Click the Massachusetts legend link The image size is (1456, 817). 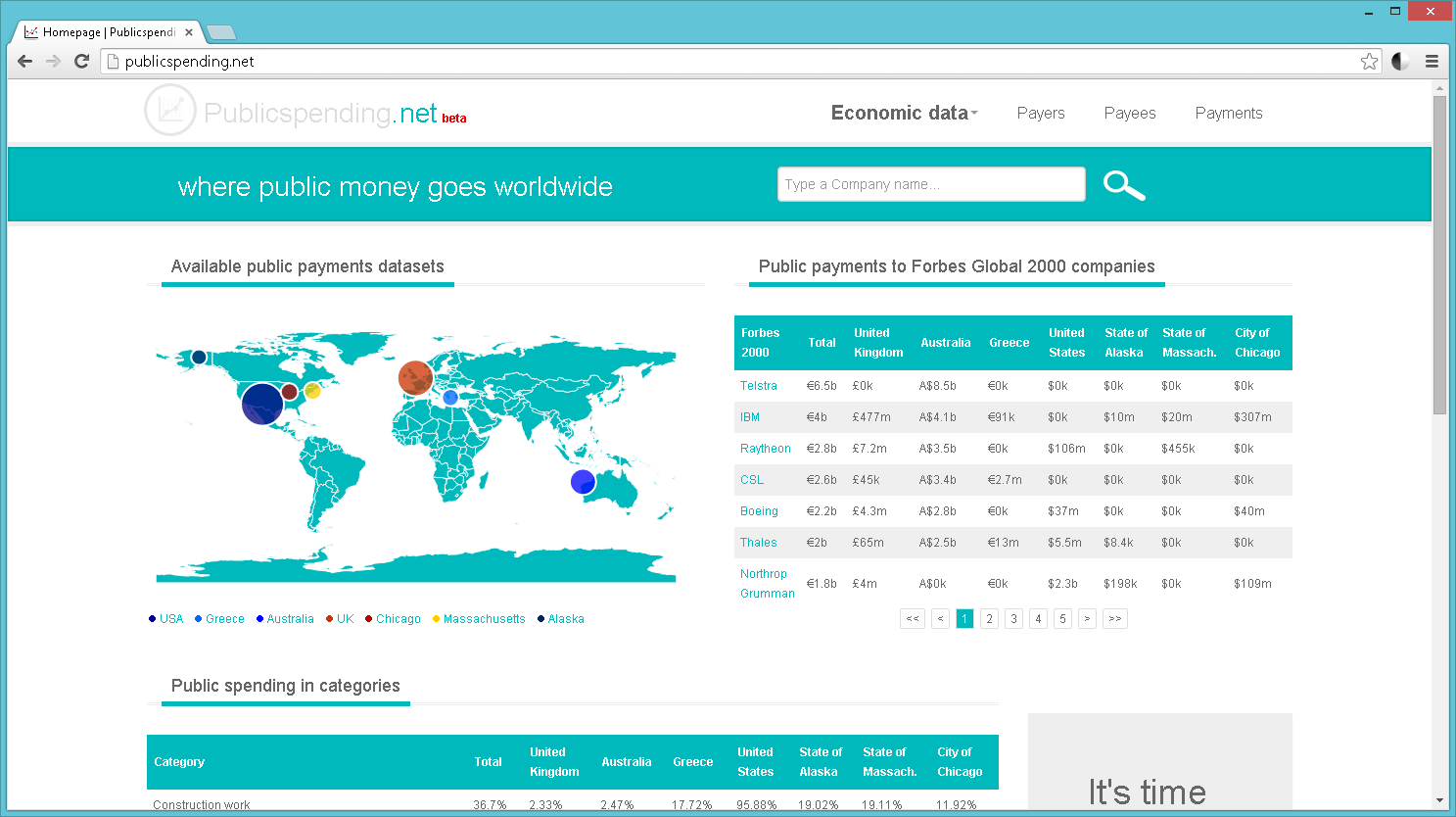point(485,619)
